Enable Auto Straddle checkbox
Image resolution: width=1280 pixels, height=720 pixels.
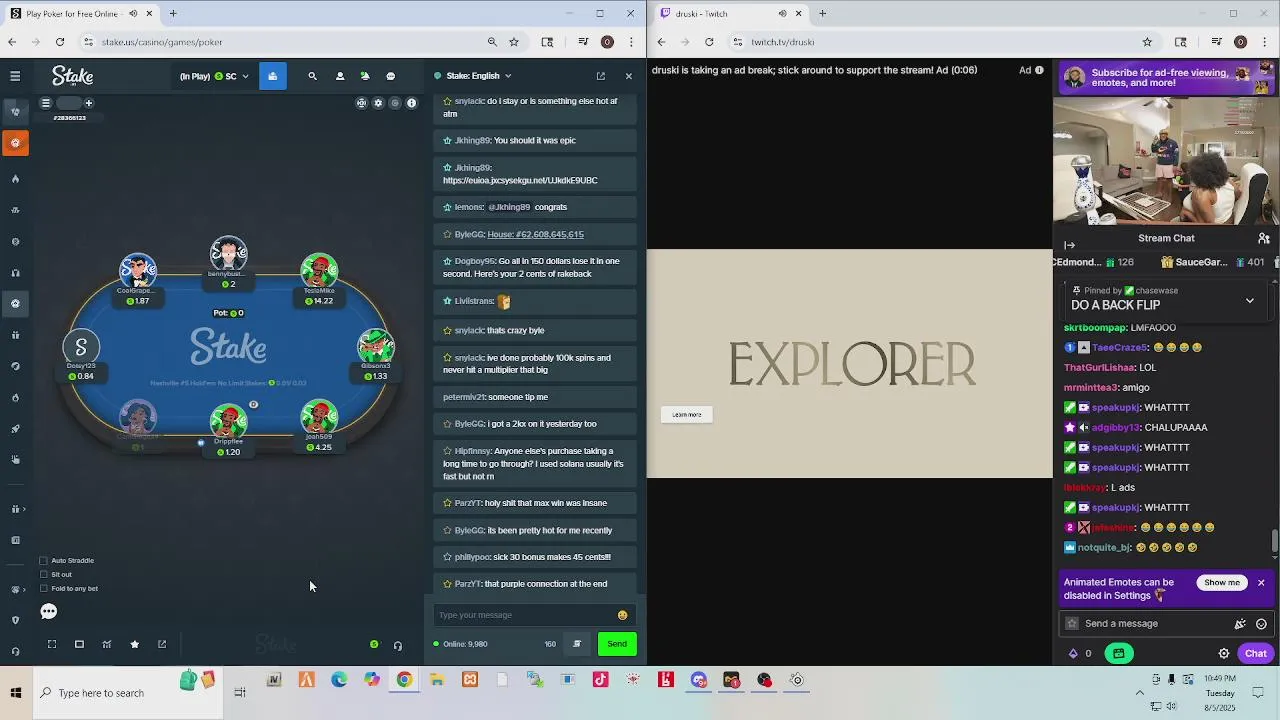pos(43,561)
